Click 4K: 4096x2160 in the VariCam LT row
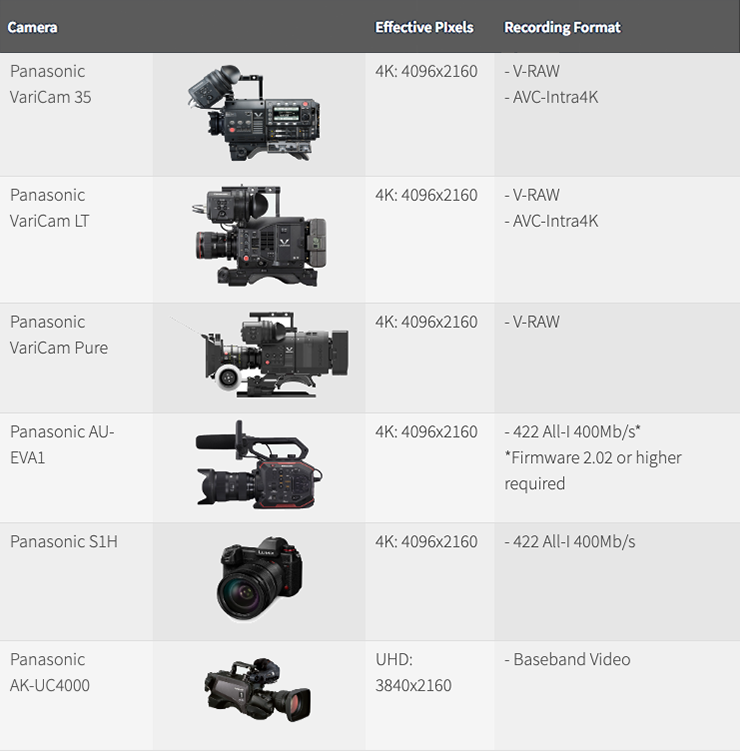 [x=426, y=195]
